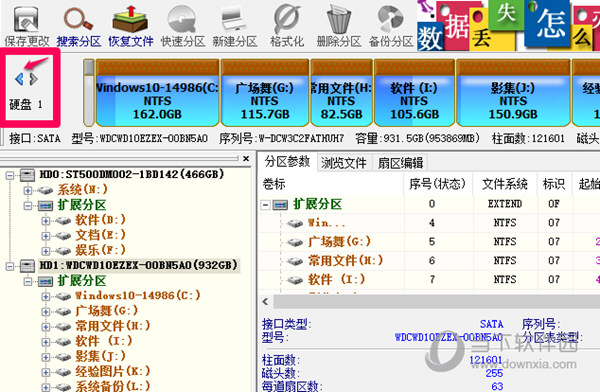The width and height of the screenshot is (600, 392).
Task: Expand 广场舞(G:) node in left tree
Action: tap(46, 312)
